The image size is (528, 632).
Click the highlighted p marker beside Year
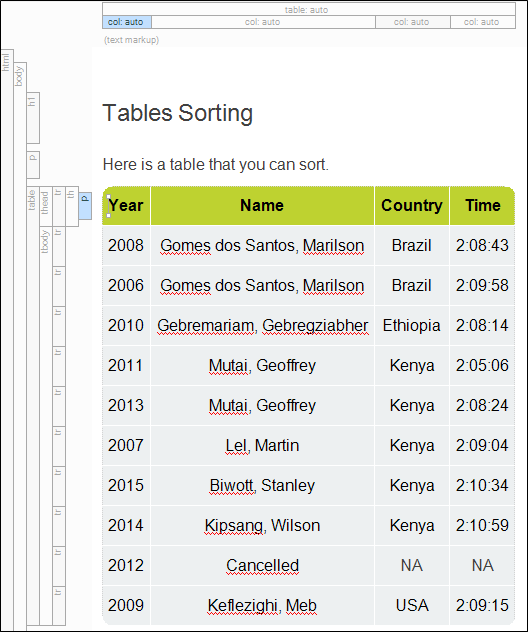[x=85, y=206]
